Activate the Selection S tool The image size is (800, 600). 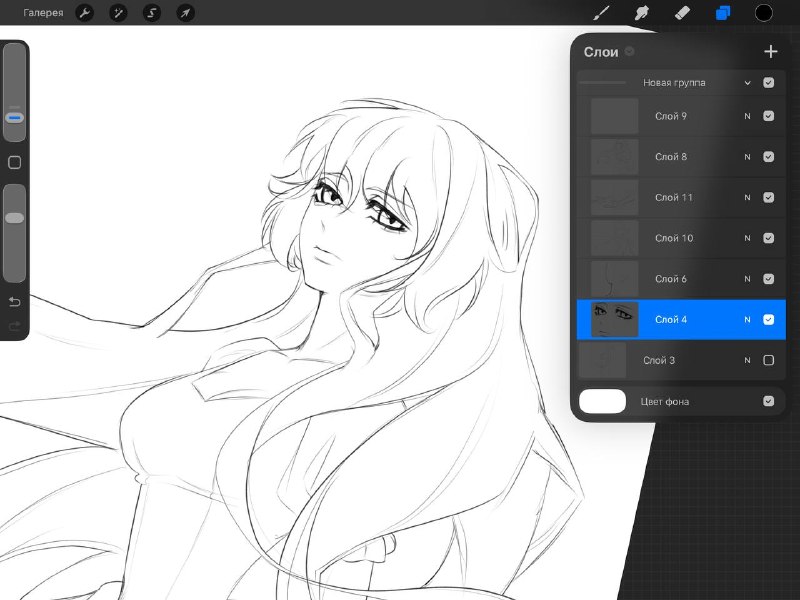[x=152, y=13]
